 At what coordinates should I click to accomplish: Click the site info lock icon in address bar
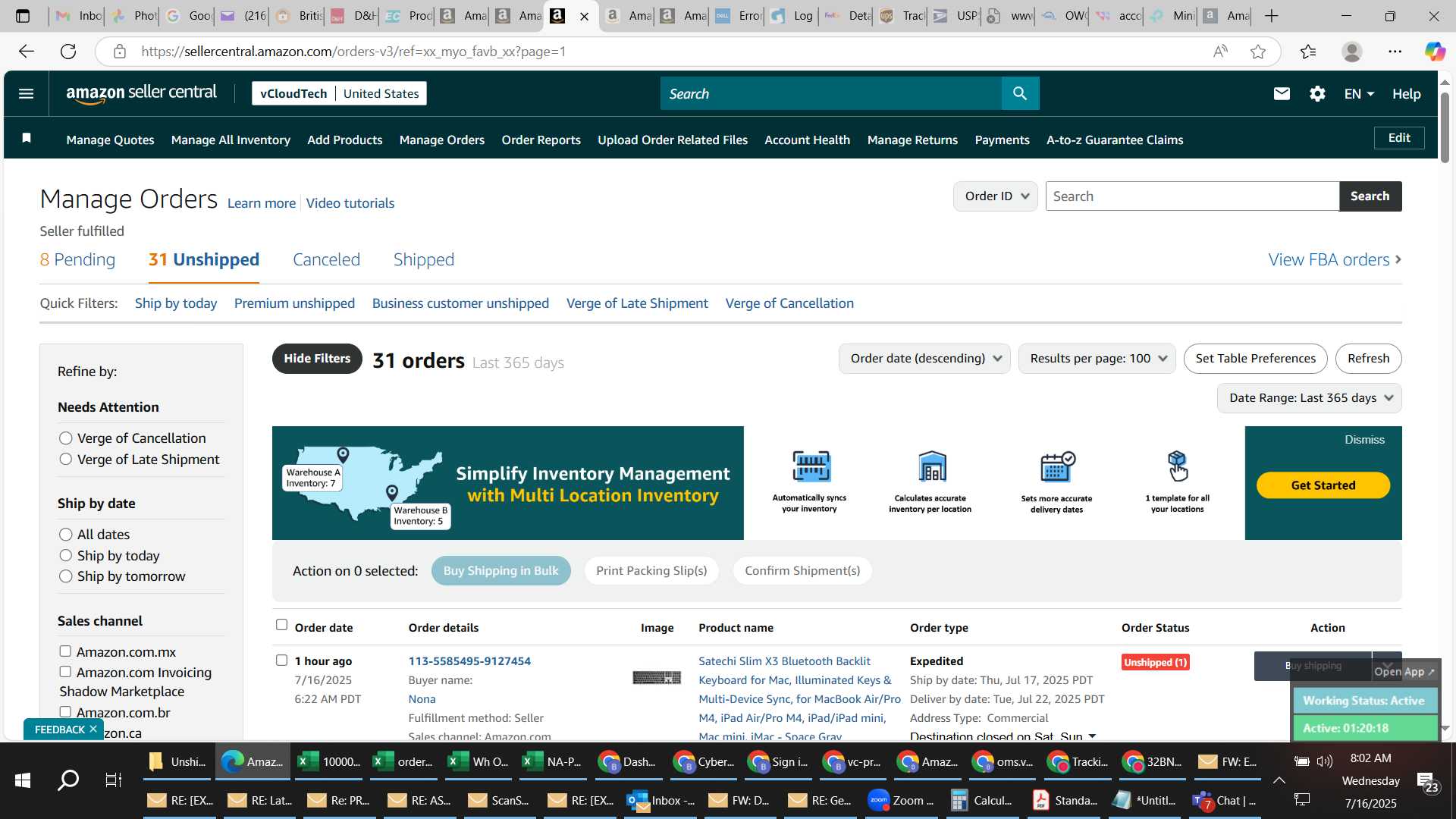(119, 52)
